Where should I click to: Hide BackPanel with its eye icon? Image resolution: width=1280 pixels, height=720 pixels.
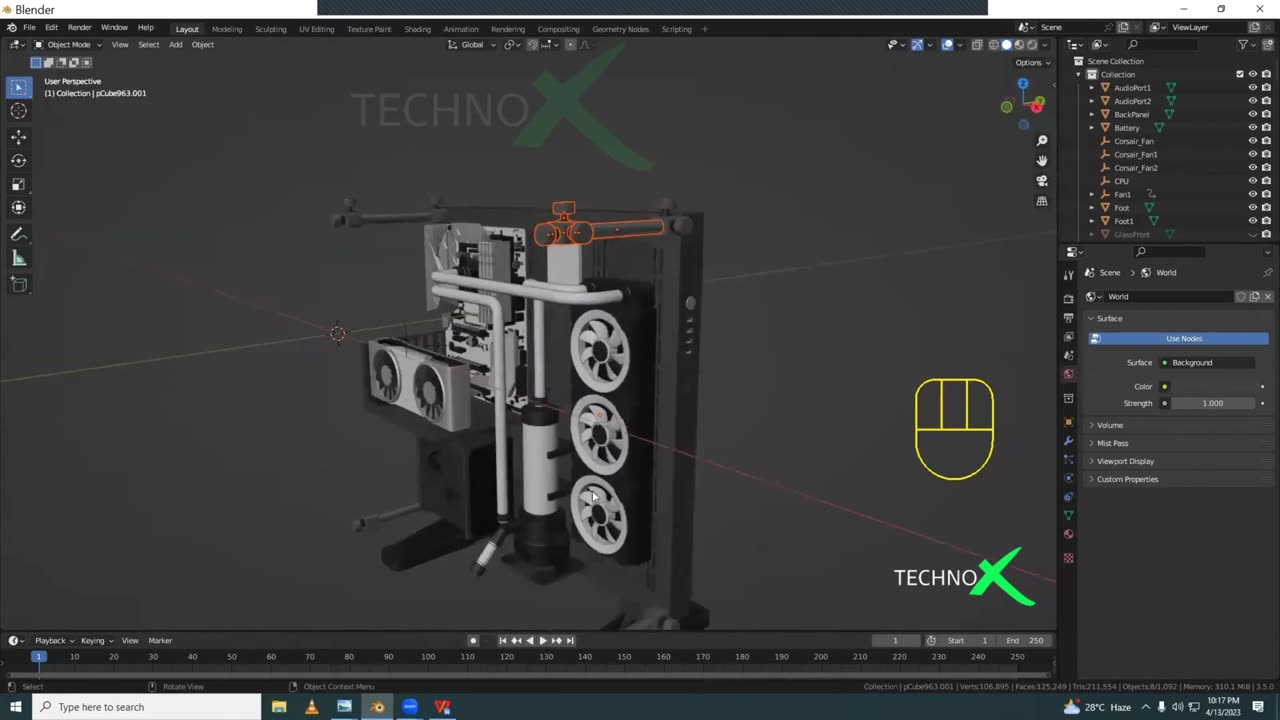click(x=1252, y=114)
